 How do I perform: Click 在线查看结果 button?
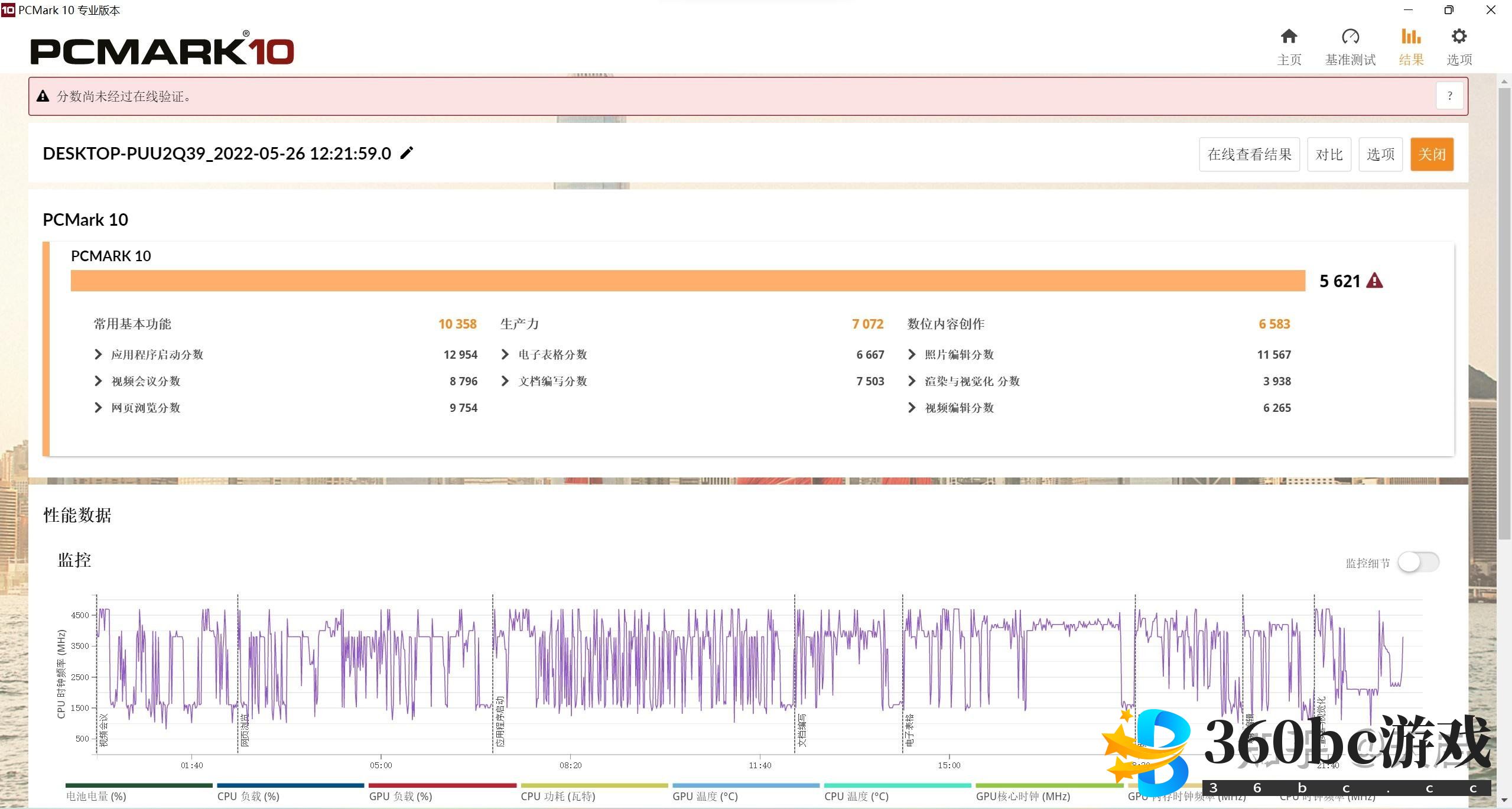tap(1249, 155)
